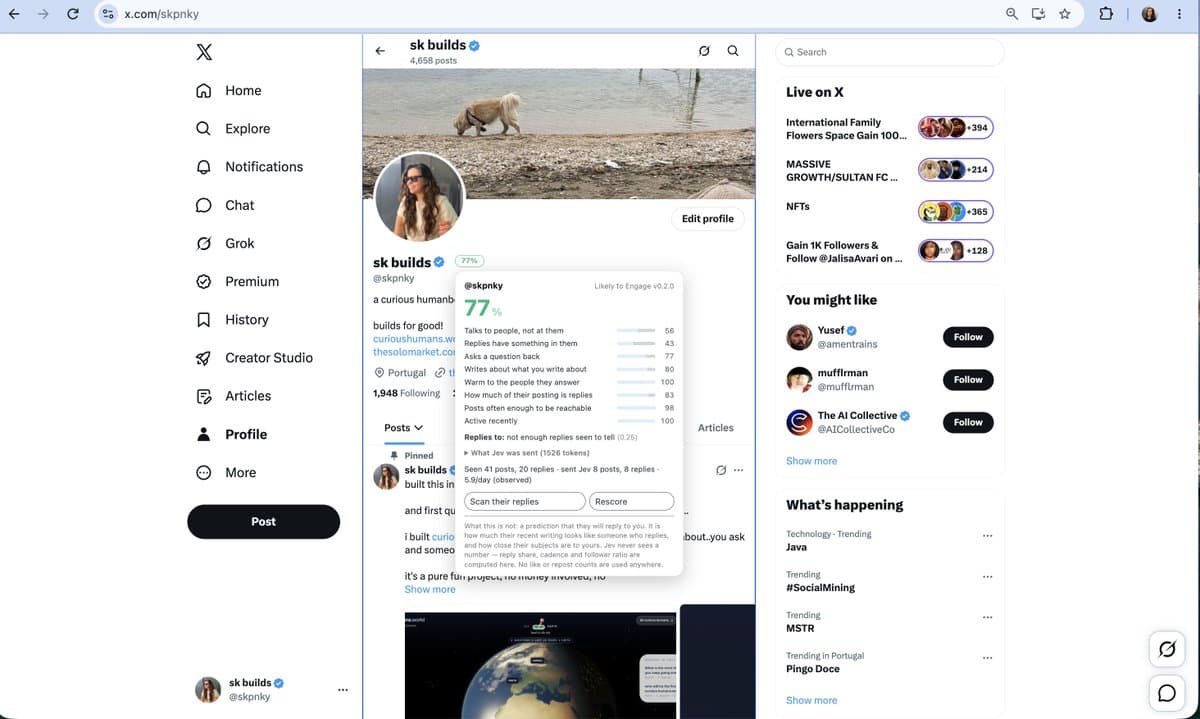This screenshot has height=719, width=1200.
Task: Click floating Grok button at bottom right
Action: pyautogui.click(x=1167, y=649)
